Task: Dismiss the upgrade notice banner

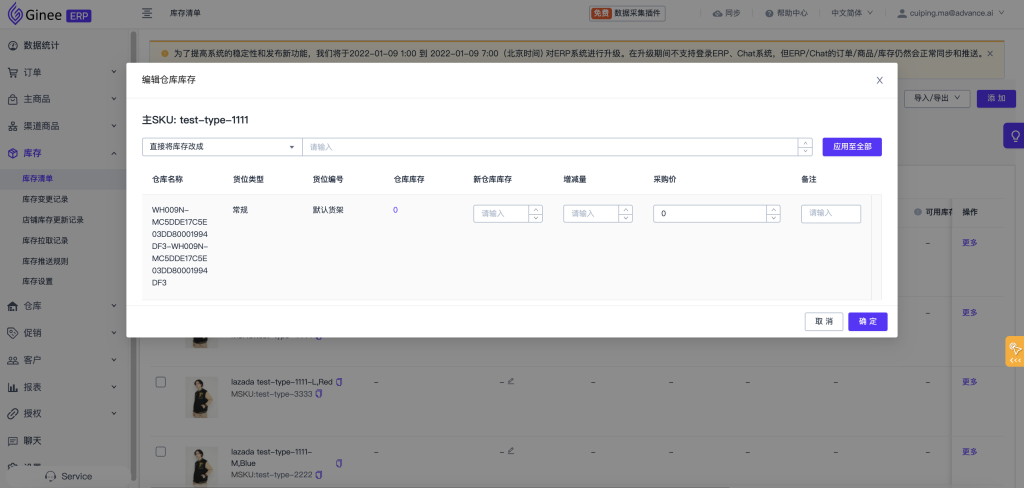Action: coord(990,52)
